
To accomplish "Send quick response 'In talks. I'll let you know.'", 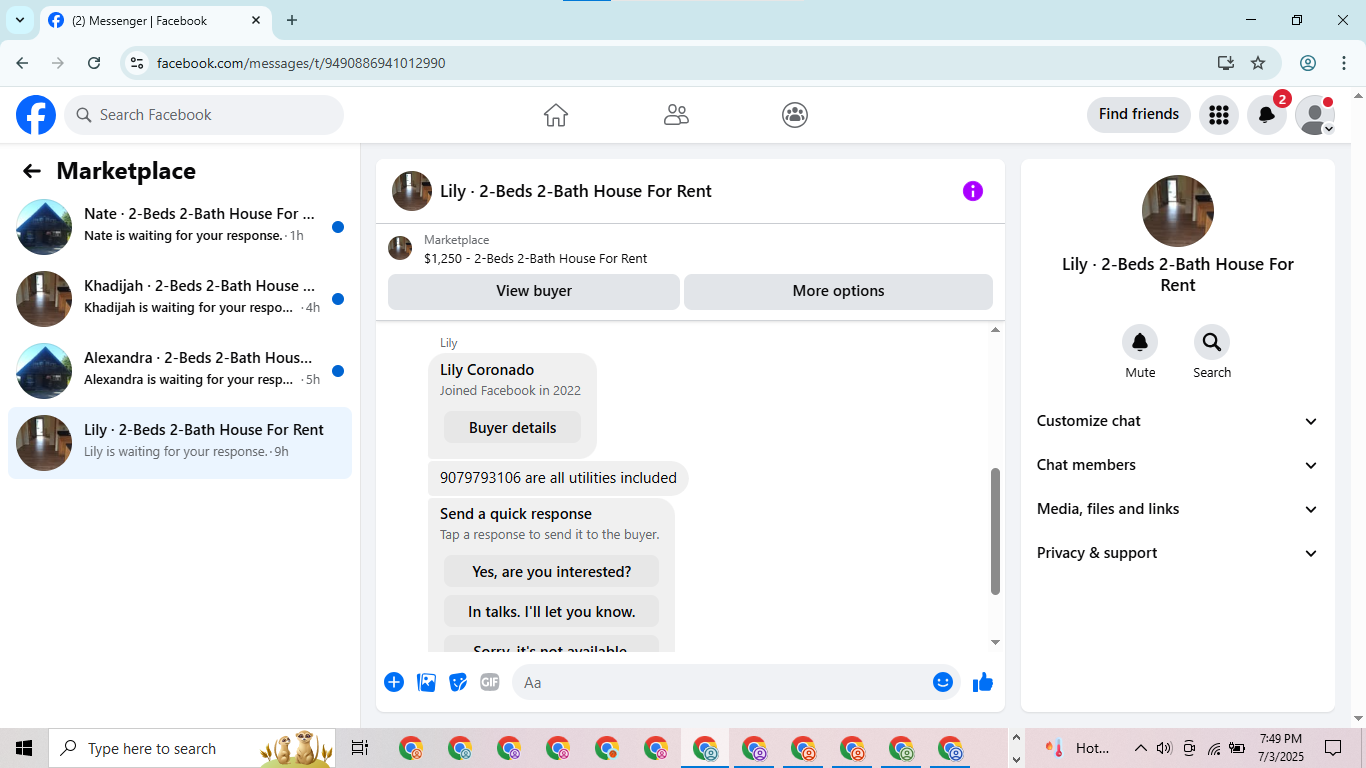I will (x=551, y=611).
